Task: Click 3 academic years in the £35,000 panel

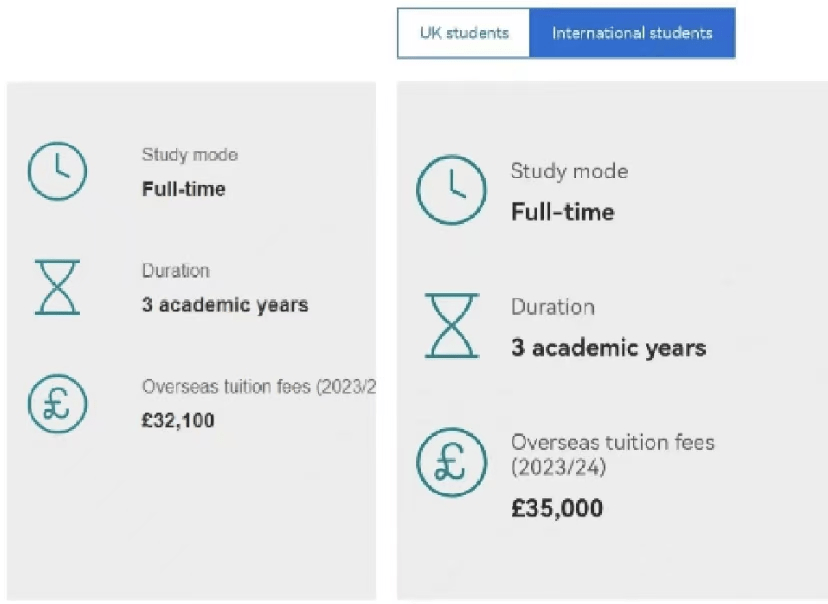Action: (608, 348)
